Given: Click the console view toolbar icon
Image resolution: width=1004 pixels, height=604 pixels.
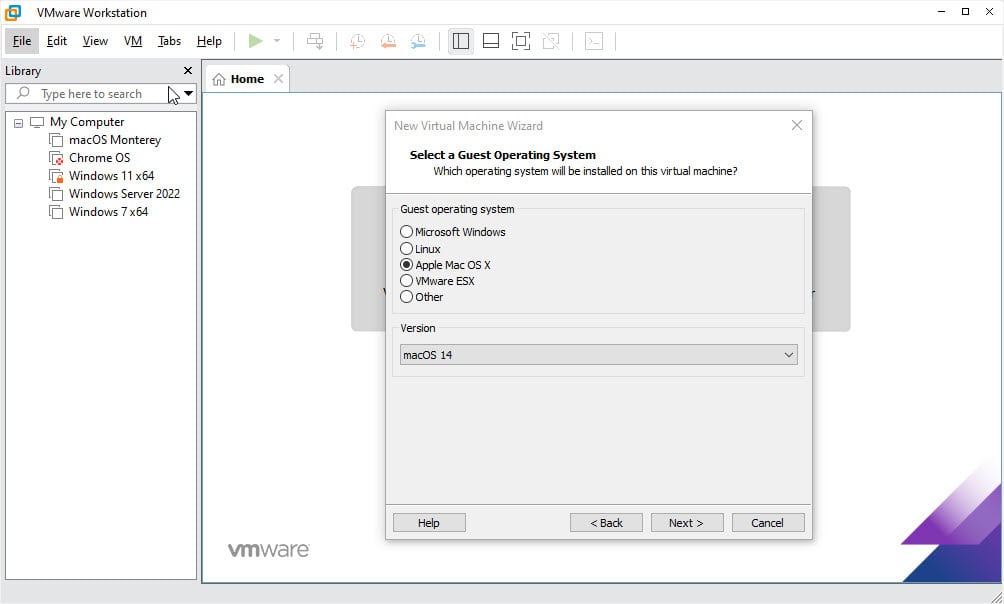Looking at the screenshot, I should tap(594, 41).
